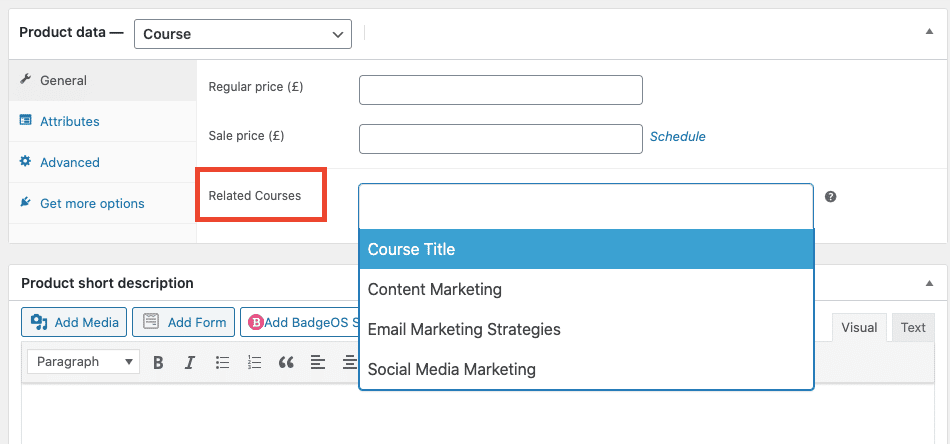This screenshot has width=950, height=444.
Task: Switch to the Visual editor tab
Action: click(859, 328)
